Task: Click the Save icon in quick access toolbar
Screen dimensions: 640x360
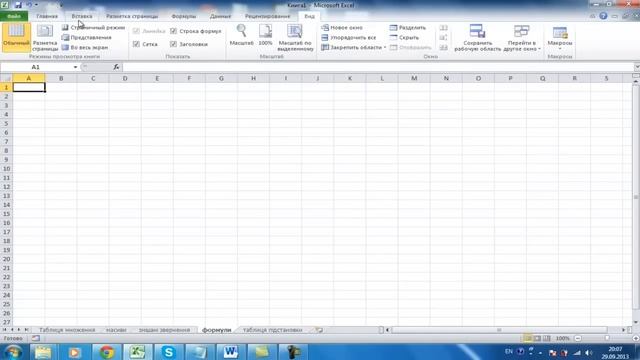Action: pyautogui.click(x=18, y=5)
